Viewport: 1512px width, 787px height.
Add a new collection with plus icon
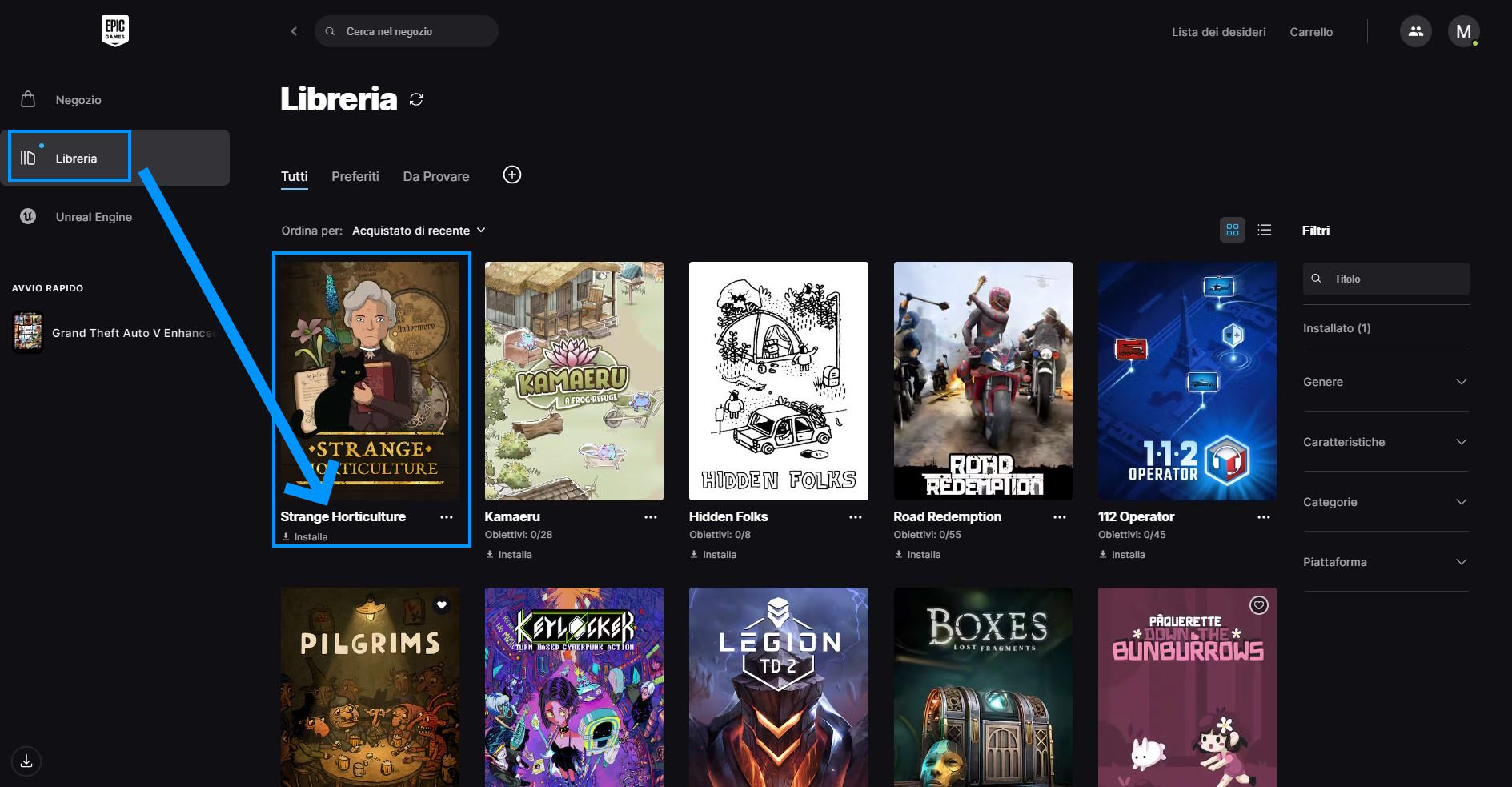(x=512, y=175)
